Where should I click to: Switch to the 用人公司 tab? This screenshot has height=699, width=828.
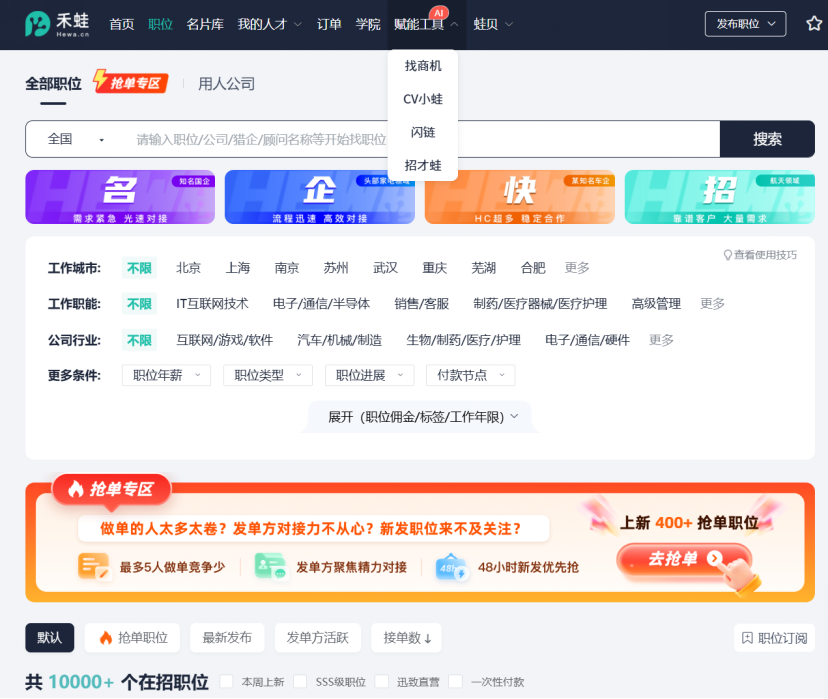226,84
